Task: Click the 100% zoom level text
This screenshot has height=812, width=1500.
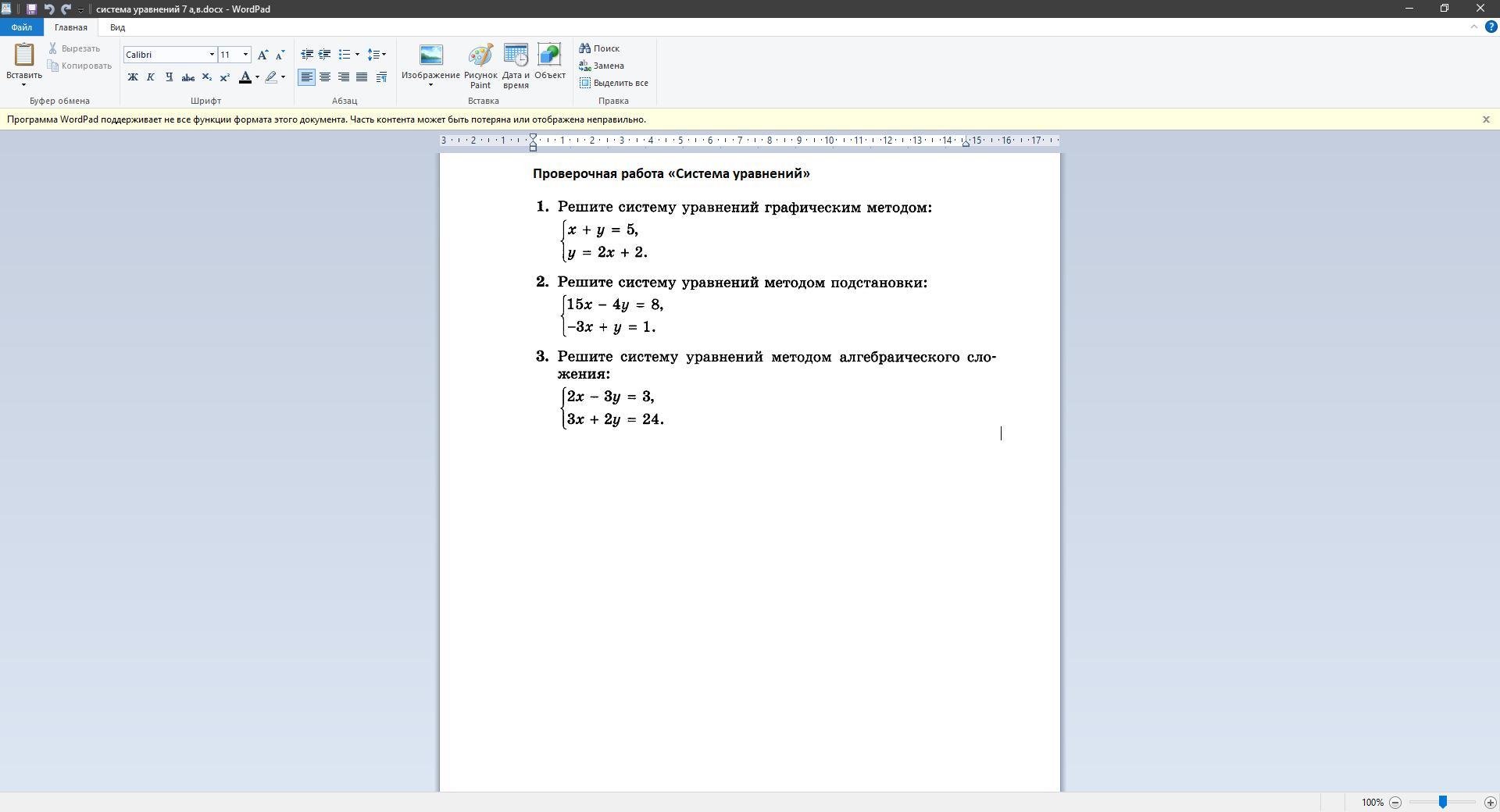Action: click(1372, 802)
